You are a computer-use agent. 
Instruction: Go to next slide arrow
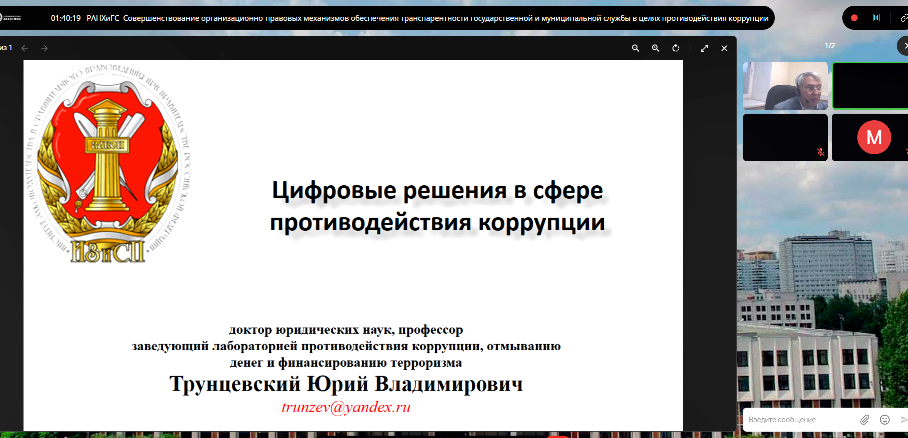tap(44, 48)
